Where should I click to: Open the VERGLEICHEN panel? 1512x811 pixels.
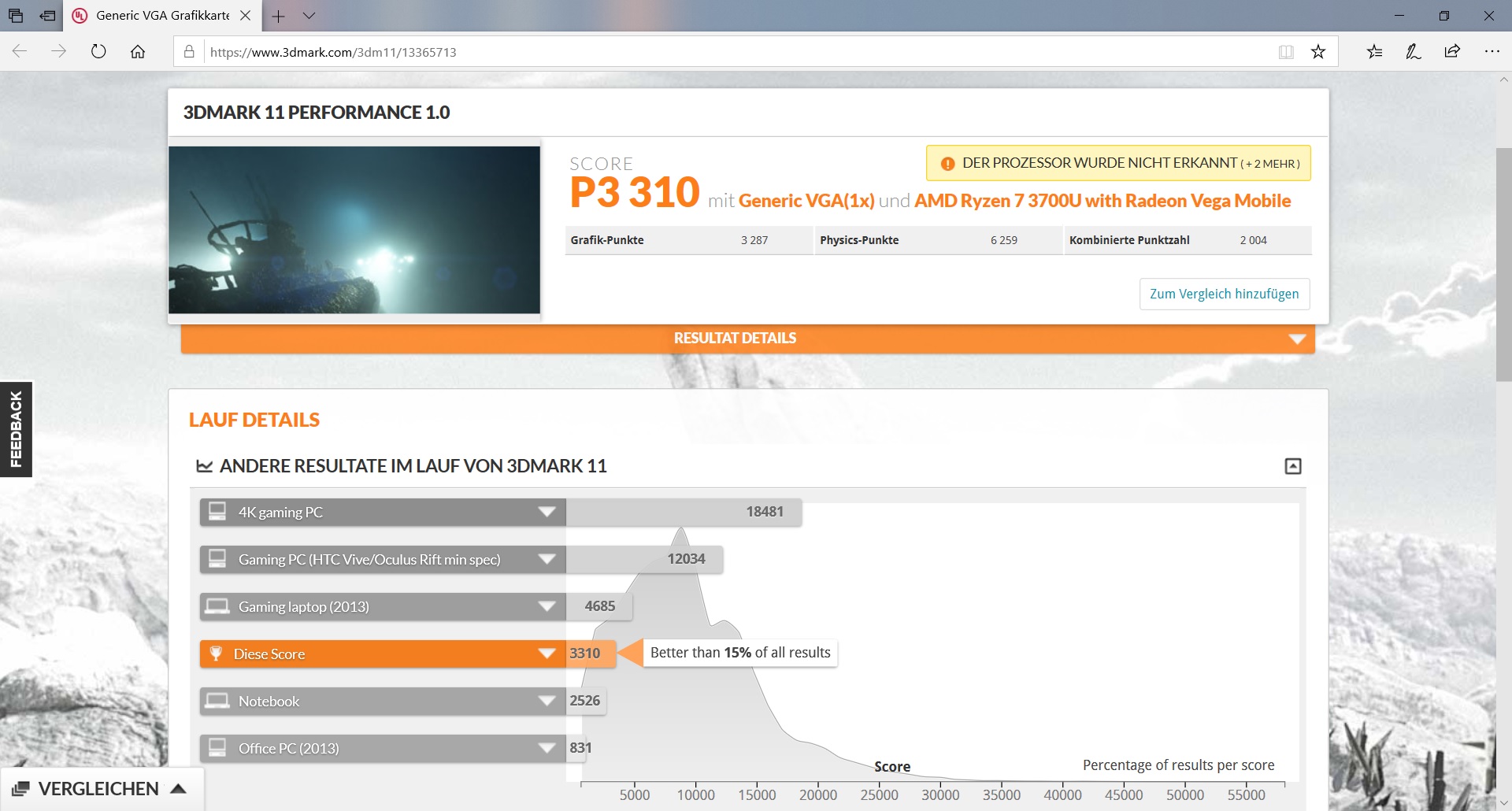(x=101, y=789)
